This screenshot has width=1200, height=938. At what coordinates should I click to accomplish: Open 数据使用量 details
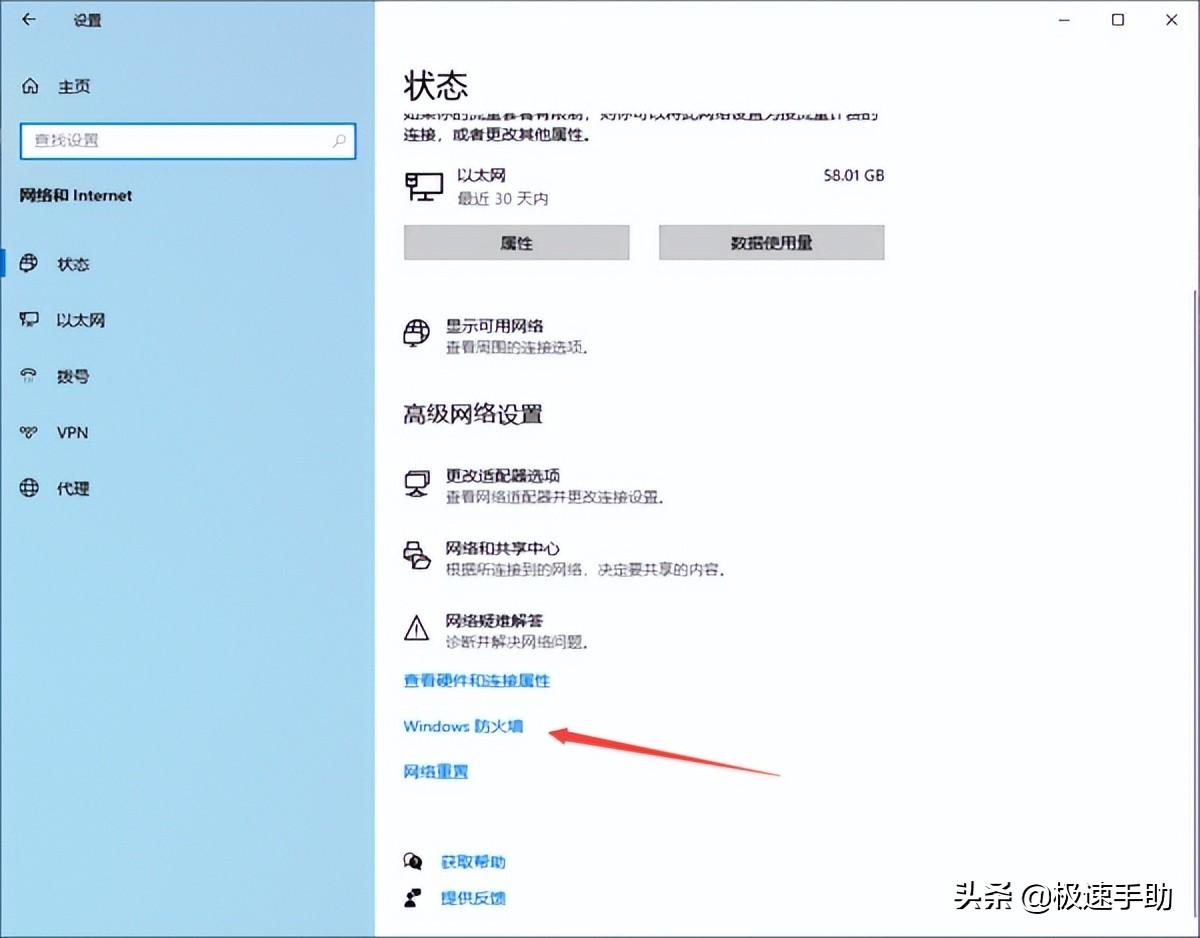click(771, 242)
